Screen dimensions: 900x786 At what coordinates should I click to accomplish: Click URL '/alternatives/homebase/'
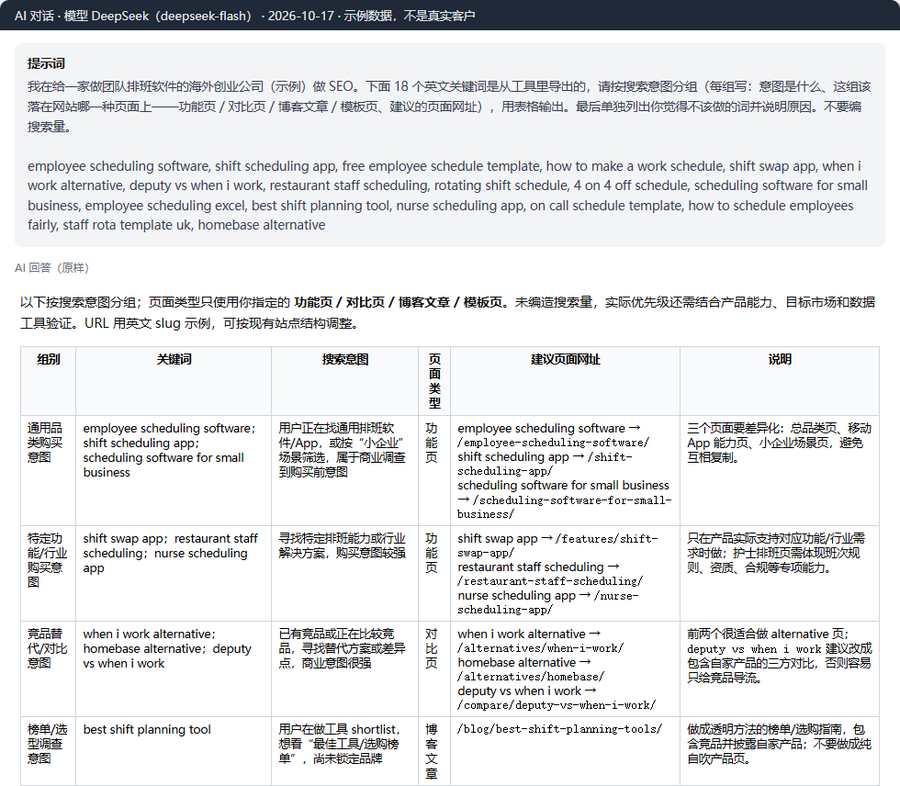point(530,677)
